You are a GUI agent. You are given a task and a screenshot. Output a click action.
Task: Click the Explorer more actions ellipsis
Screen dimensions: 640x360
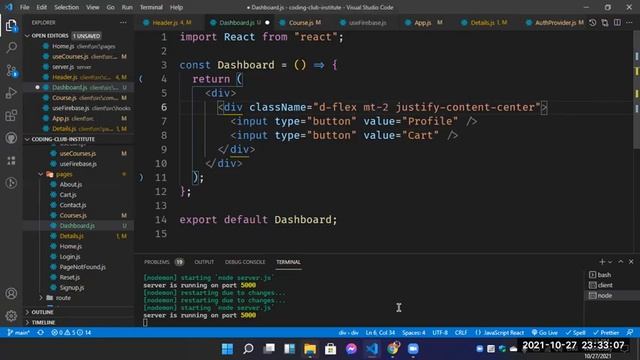tap(123, 22)
